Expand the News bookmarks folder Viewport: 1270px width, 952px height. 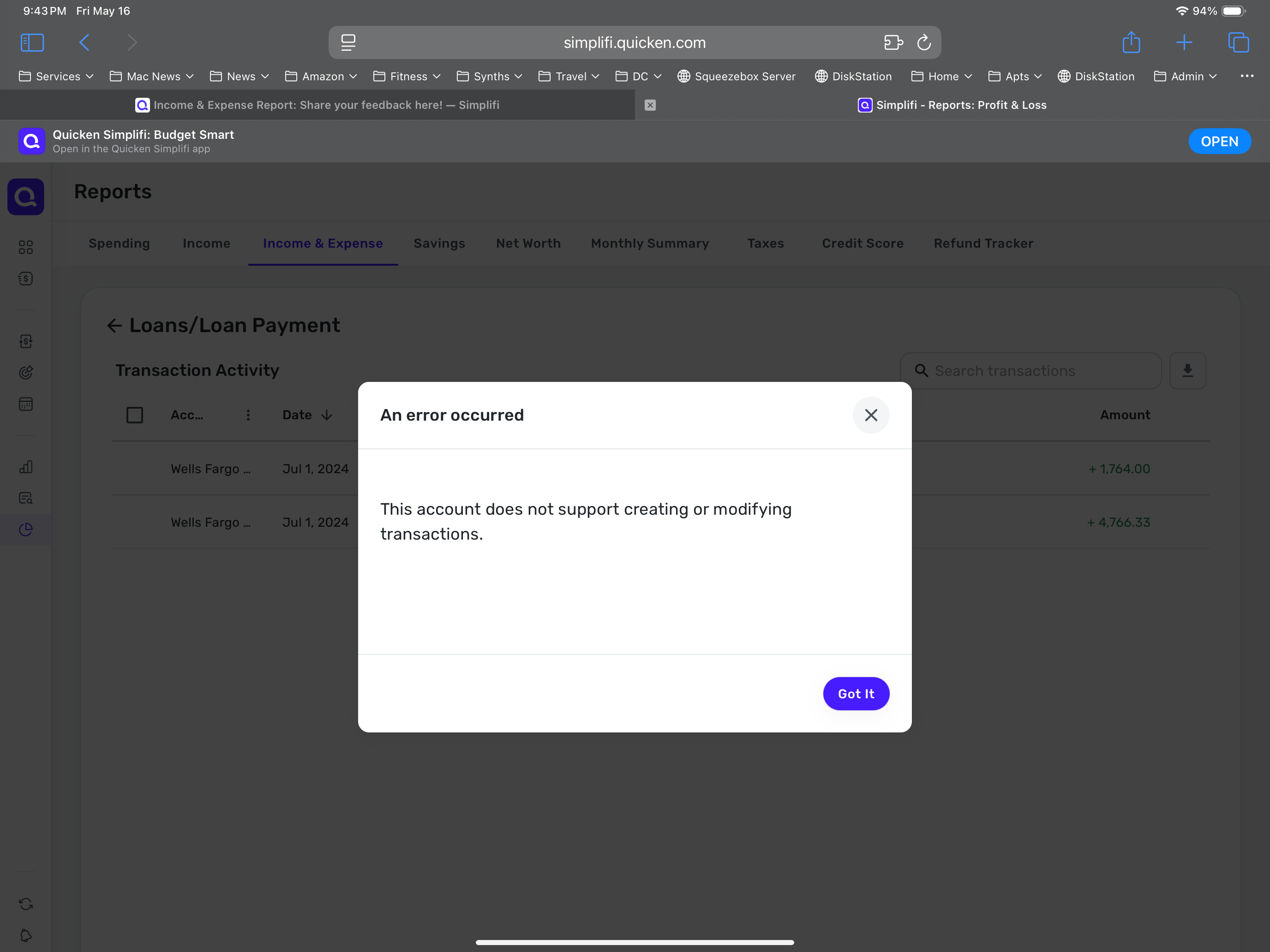[x=239, y=76]
